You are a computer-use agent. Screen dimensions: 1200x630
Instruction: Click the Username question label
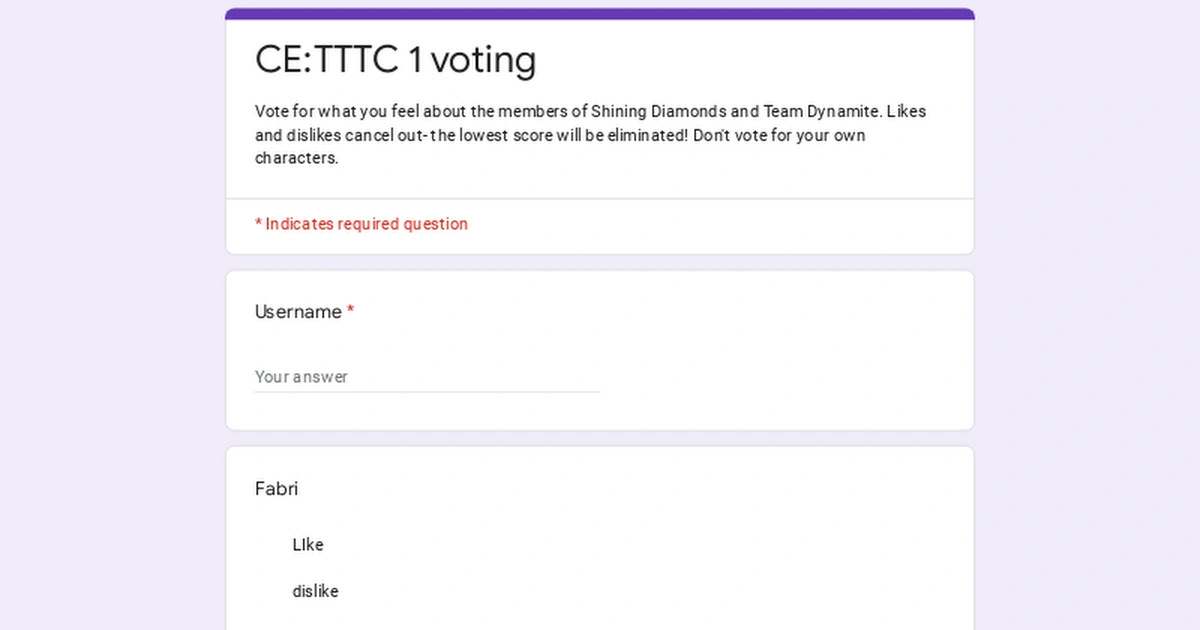click(x=296, y=312)
